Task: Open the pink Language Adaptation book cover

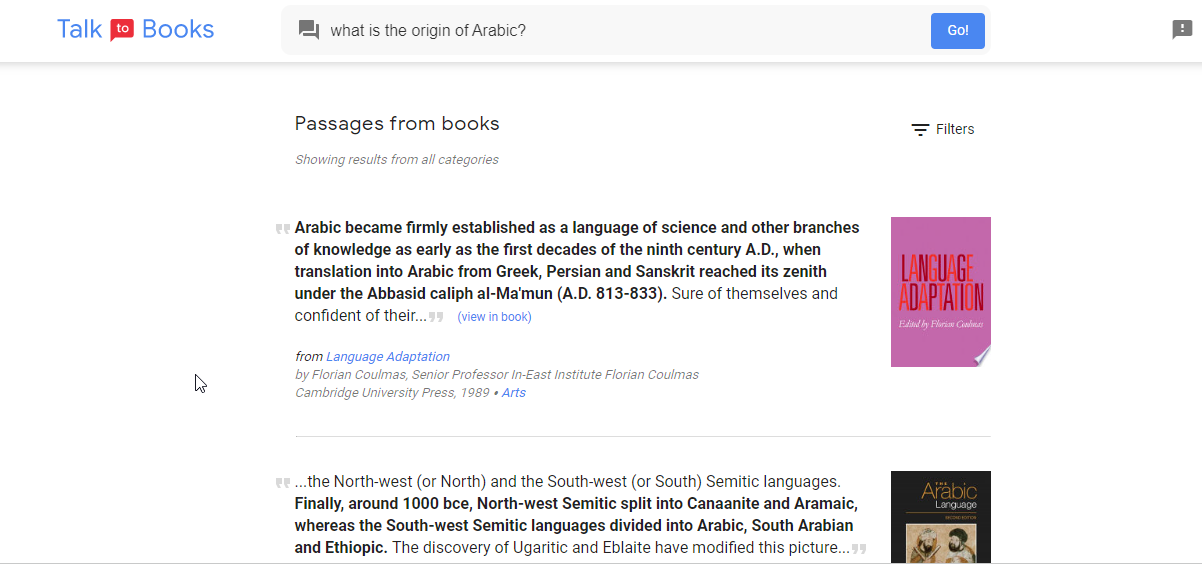Action: [x=940, y=291]
